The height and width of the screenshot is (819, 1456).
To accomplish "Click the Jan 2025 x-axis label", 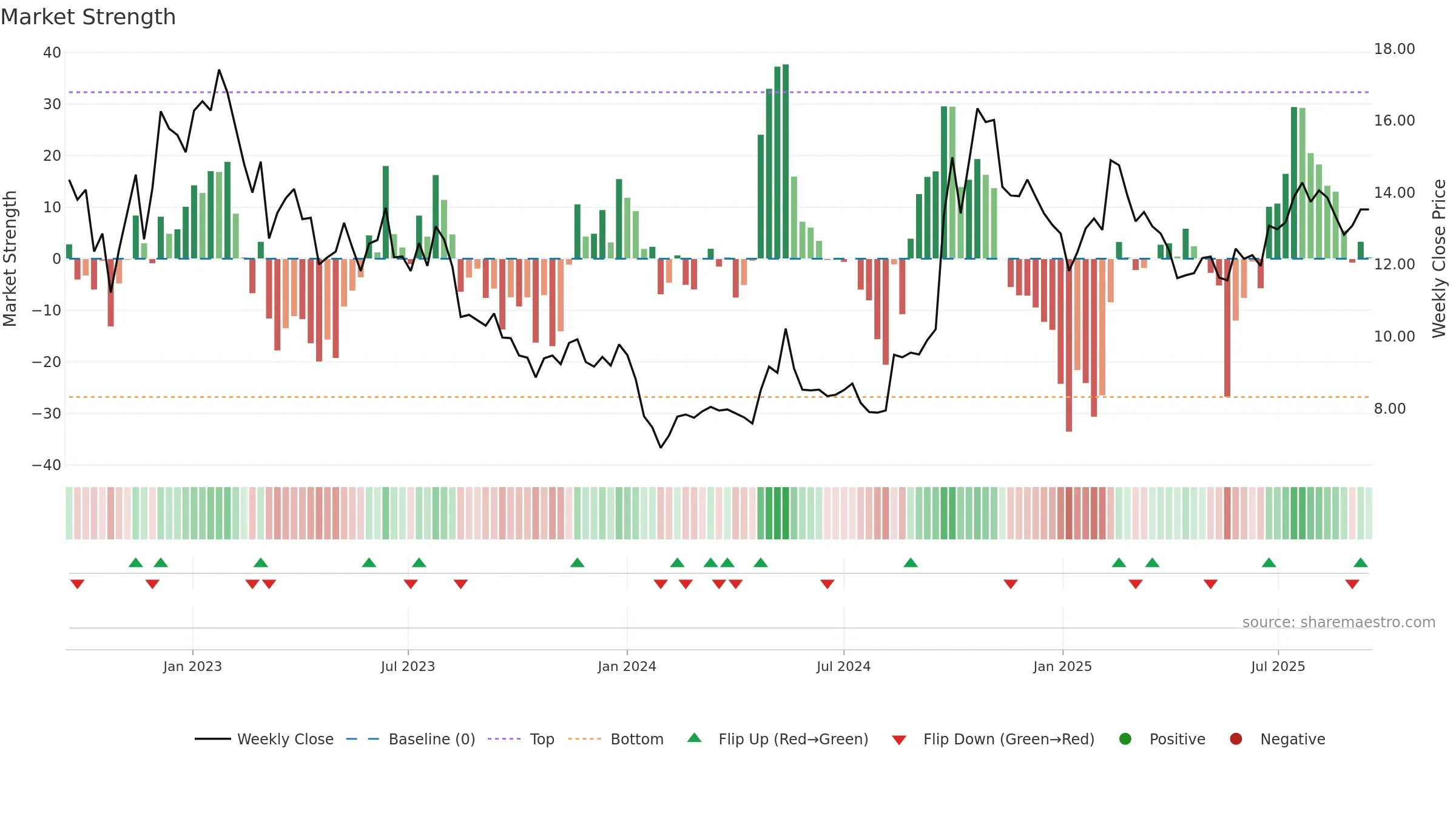I will coord(1062,666).
